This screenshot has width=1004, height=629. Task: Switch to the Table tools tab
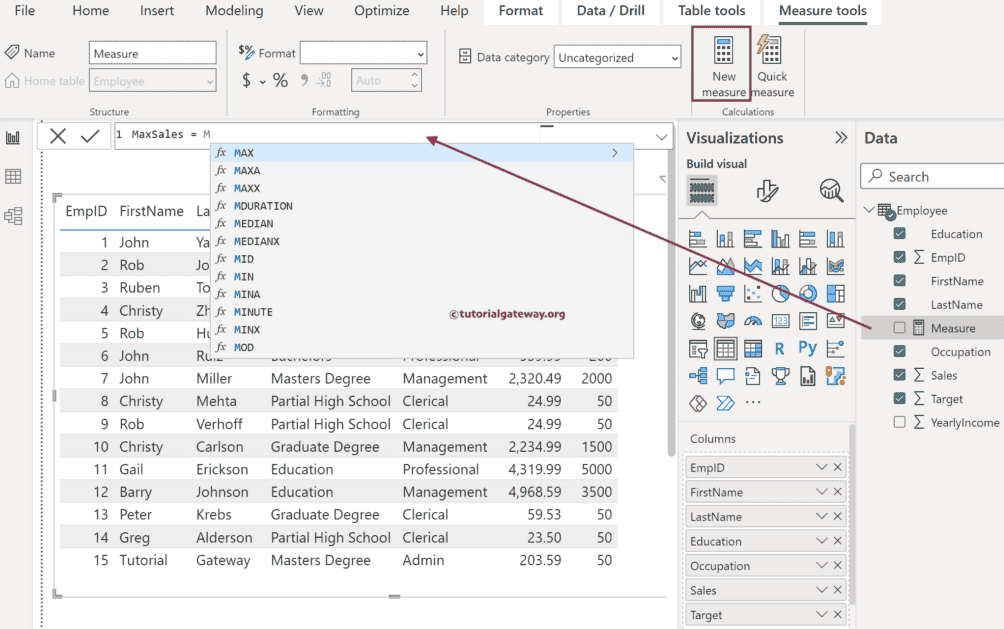click(711, 11)
